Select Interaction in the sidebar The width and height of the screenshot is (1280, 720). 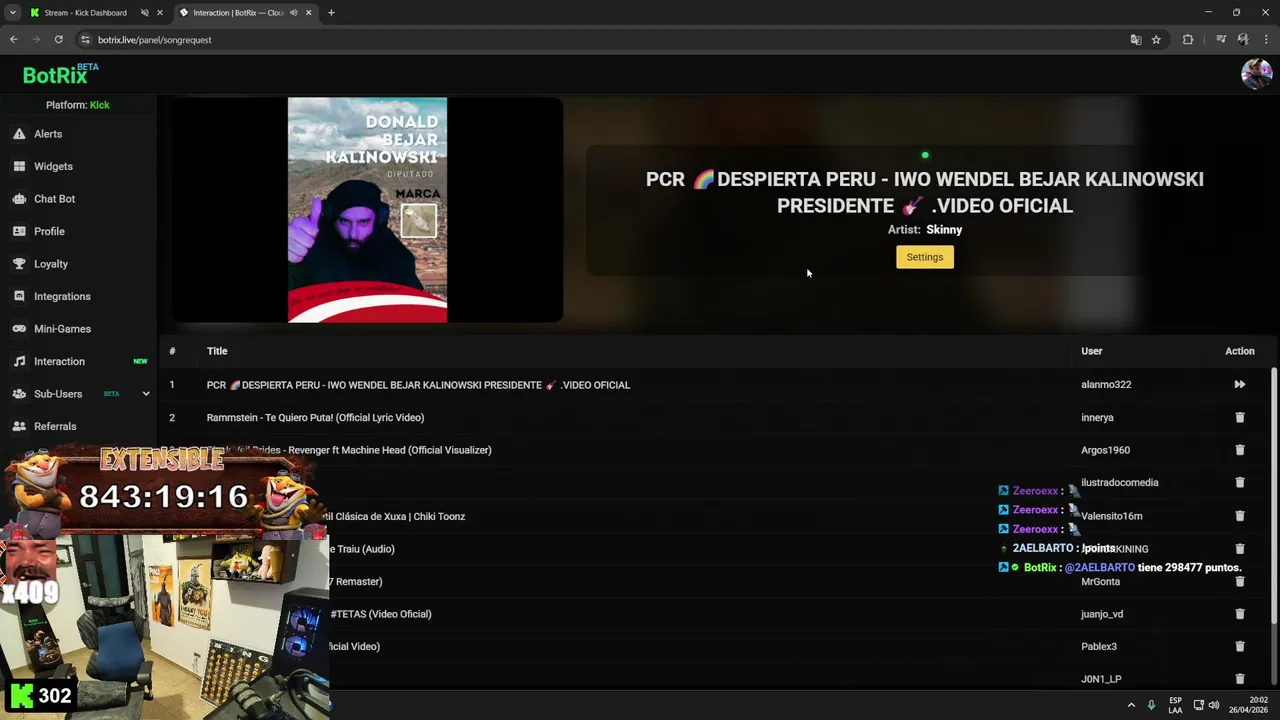(59, 361)
